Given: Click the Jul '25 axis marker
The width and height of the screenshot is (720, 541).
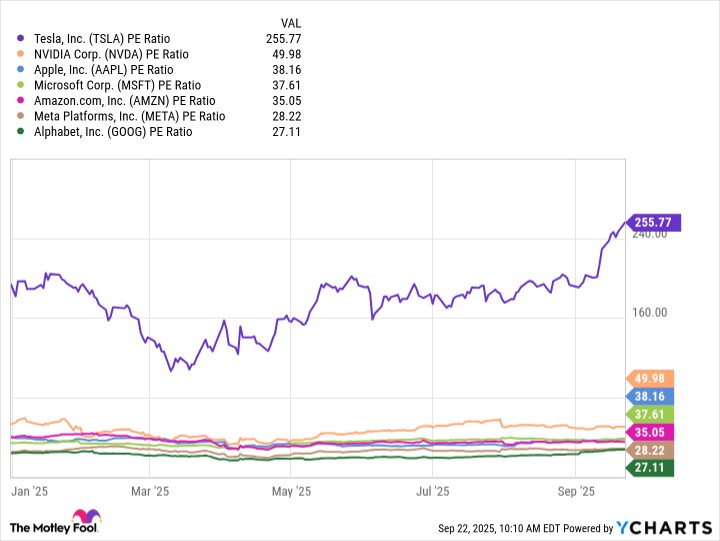Looking at the screenshot, I should pos(432,492).
